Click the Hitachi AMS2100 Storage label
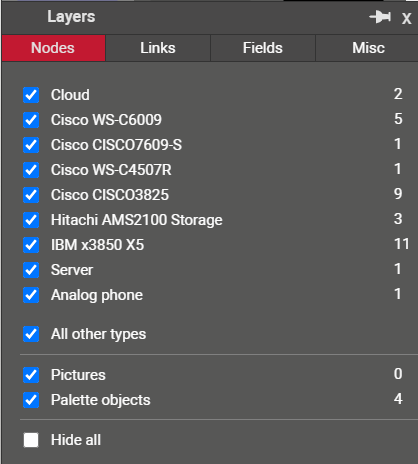 click(x=137, y=220)
